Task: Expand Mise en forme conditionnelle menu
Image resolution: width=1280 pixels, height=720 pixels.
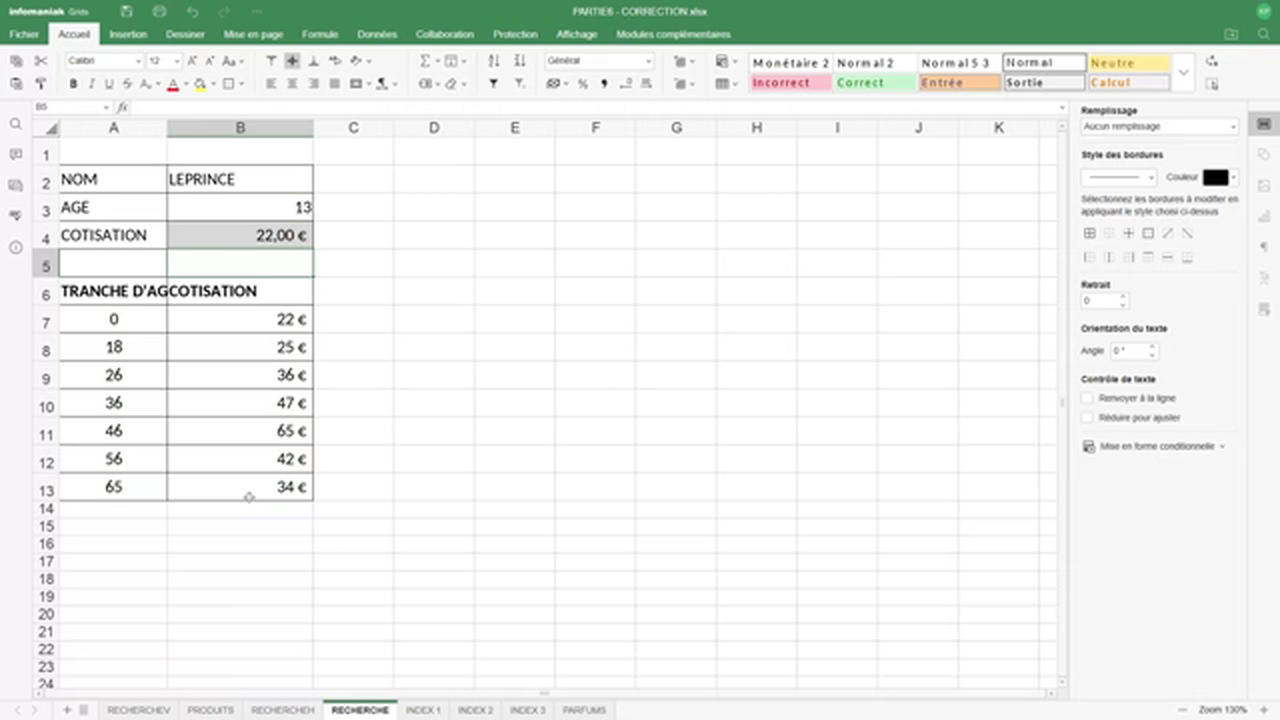Action: coord(1155,446)
